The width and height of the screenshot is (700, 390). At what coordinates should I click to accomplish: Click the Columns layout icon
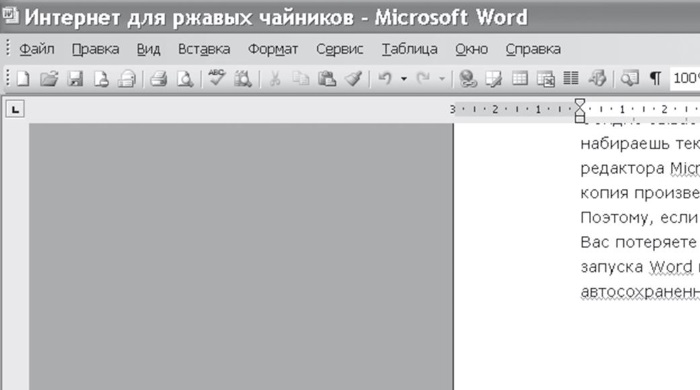[571, 79]
